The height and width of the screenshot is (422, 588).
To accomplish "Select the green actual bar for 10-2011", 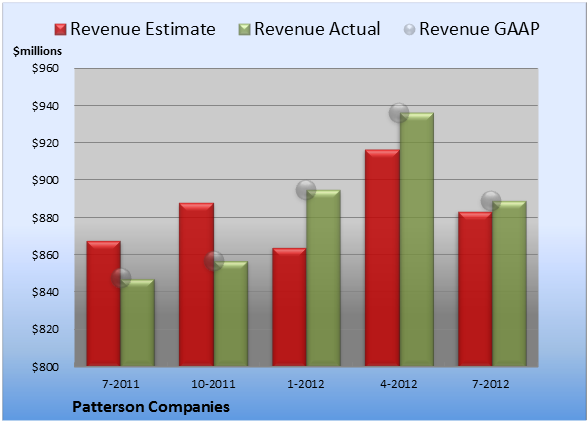I will [231, 314].
